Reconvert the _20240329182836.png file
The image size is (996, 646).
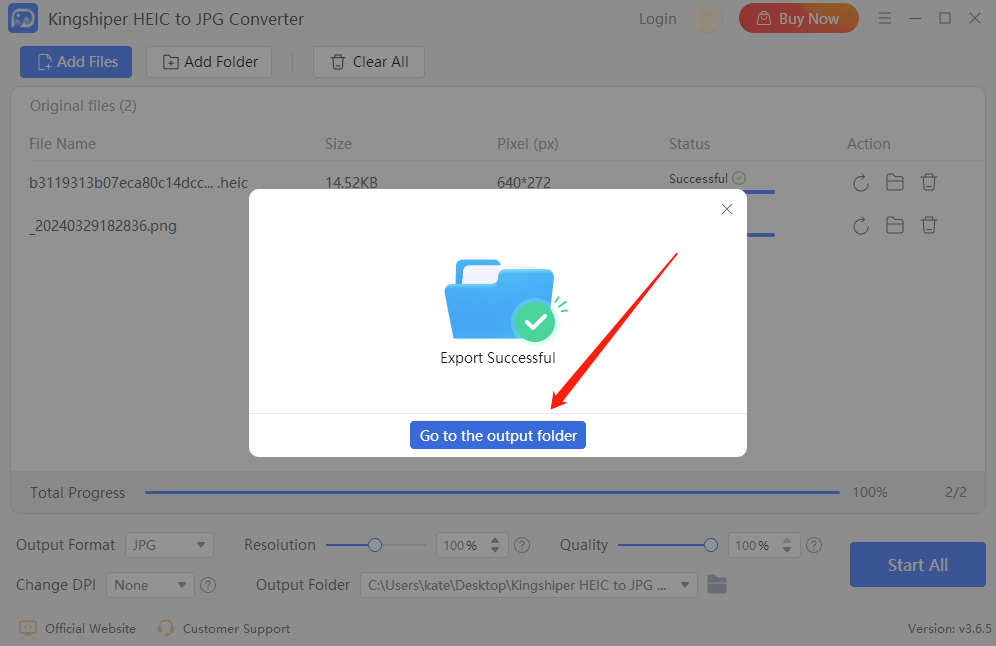(x=861, y=225)
